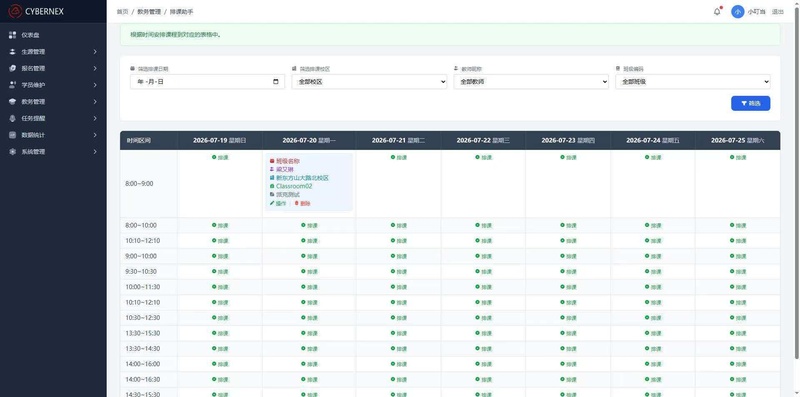Select 任务提醒 label in the sidebar
This screenshot has height=397, width=800.
pos(33,118)
